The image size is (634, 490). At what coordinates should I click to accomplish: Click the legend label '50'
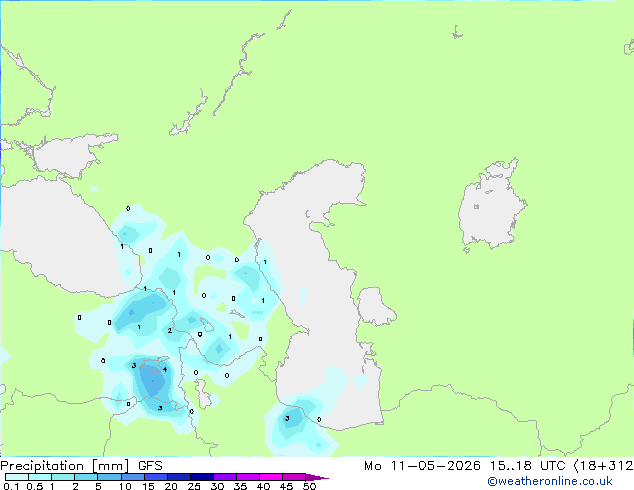click(x=309, y=486)
